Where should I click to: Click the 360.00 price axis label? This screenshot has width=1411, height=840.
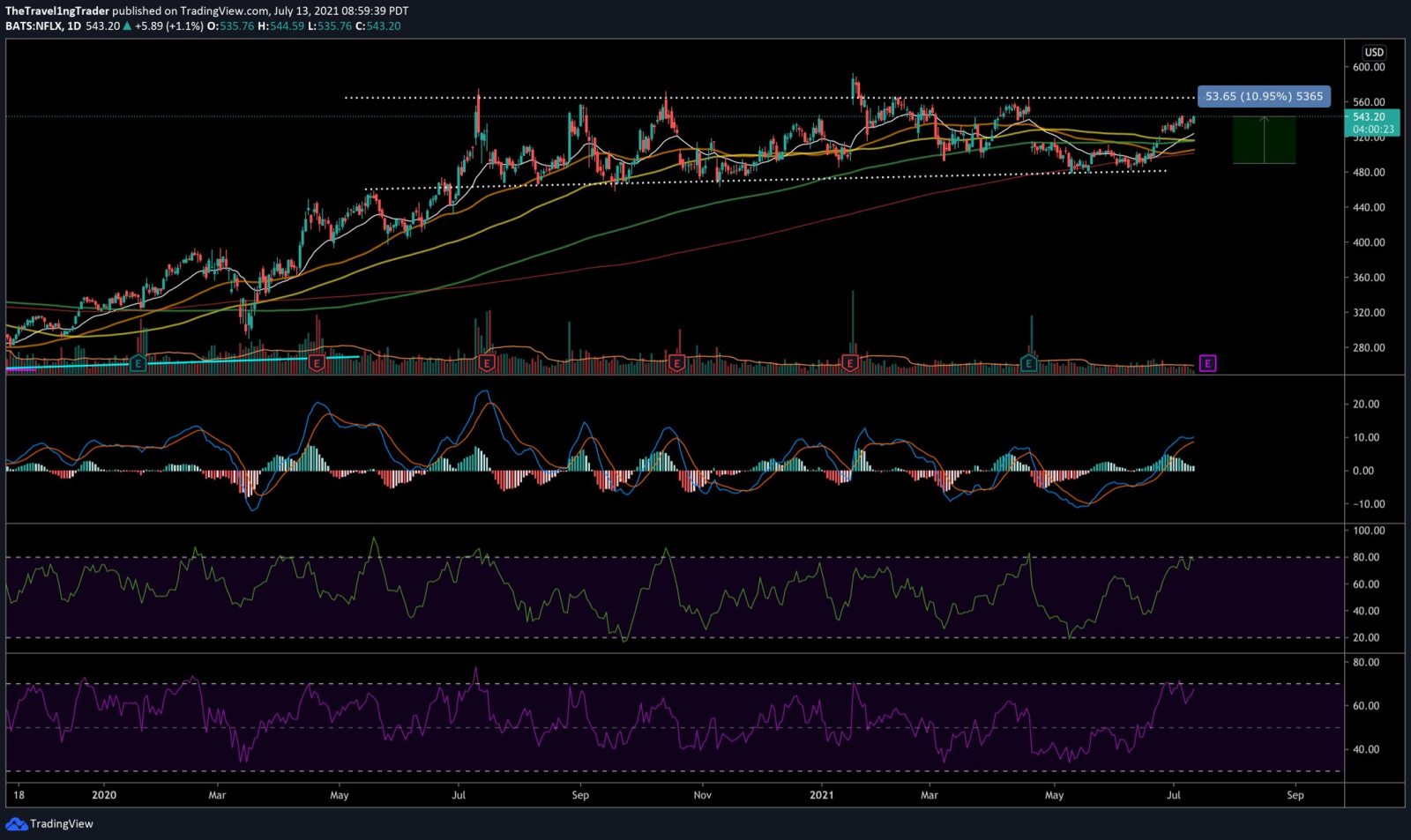click(x=1369, y=278)
